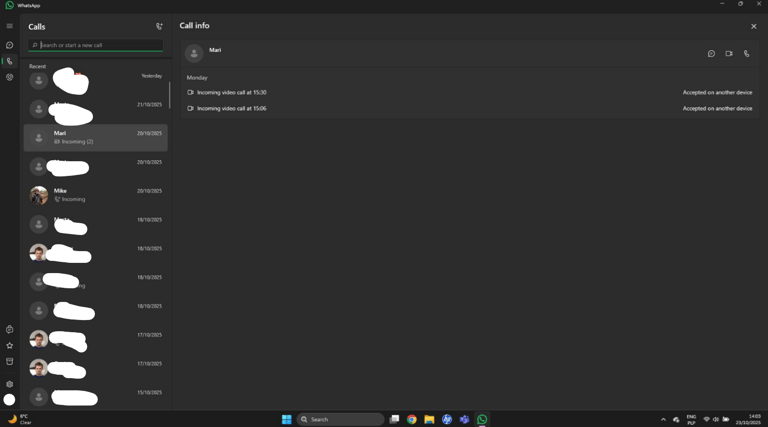Open the Archived chats sidebar icon

[9, 361]
